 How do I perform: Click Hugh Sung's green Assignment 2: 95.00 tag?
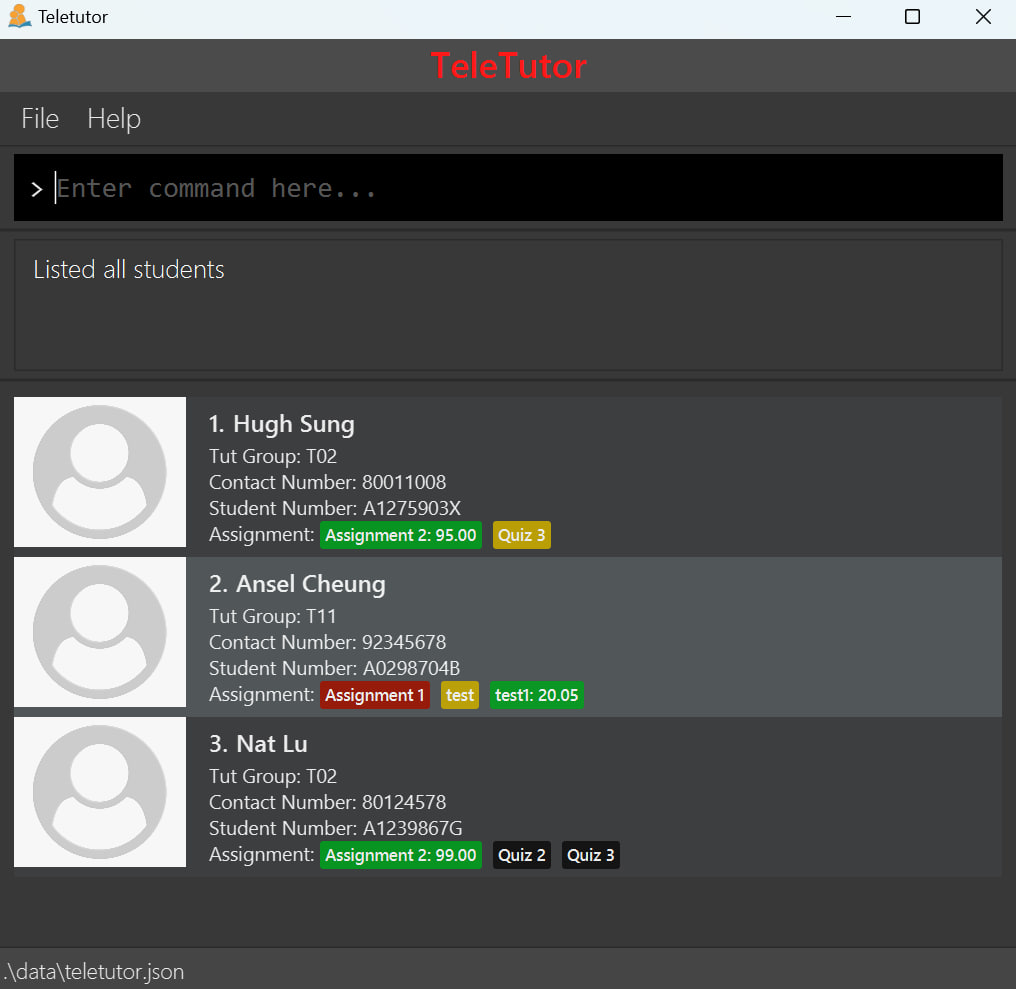pos(400,535)
